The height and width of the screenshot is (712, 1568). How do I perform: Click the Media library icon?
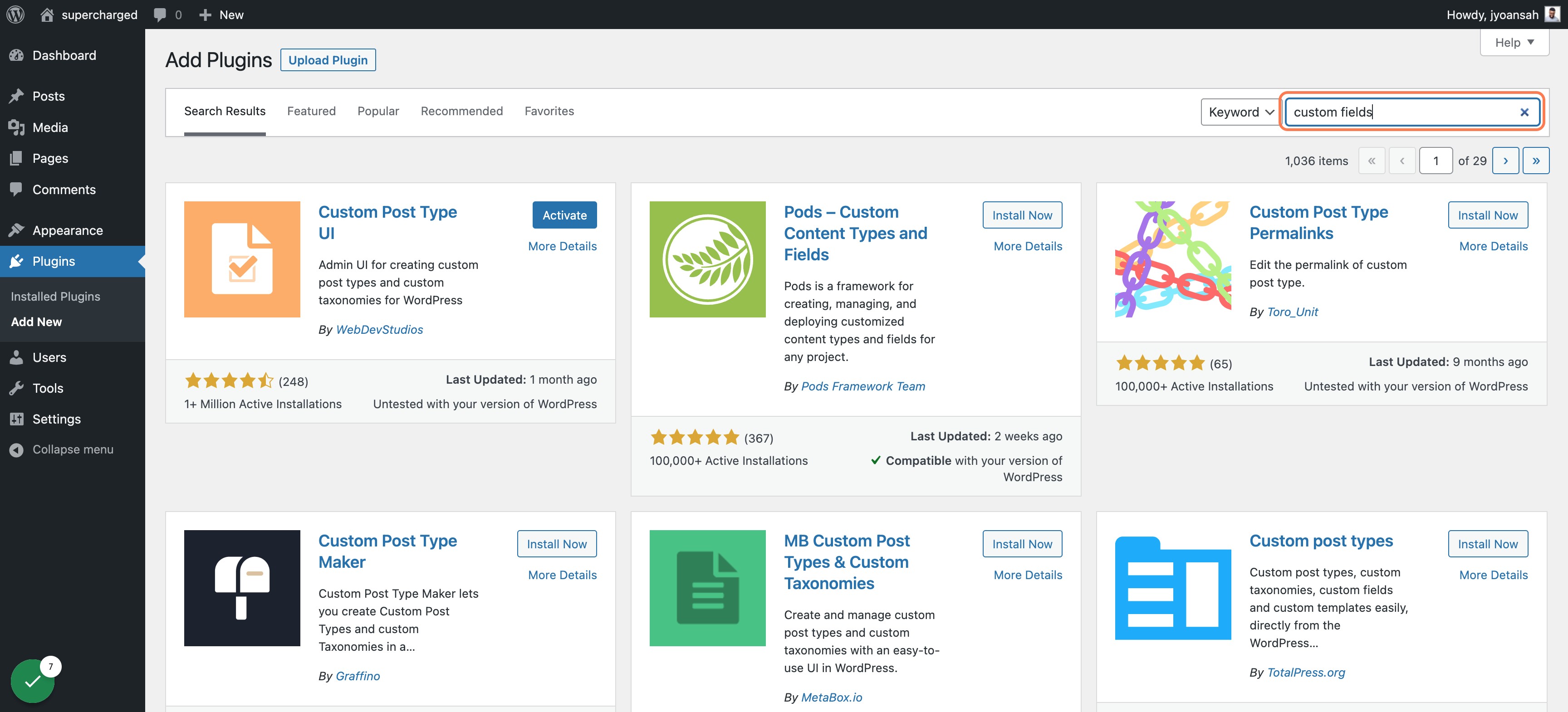16,127
